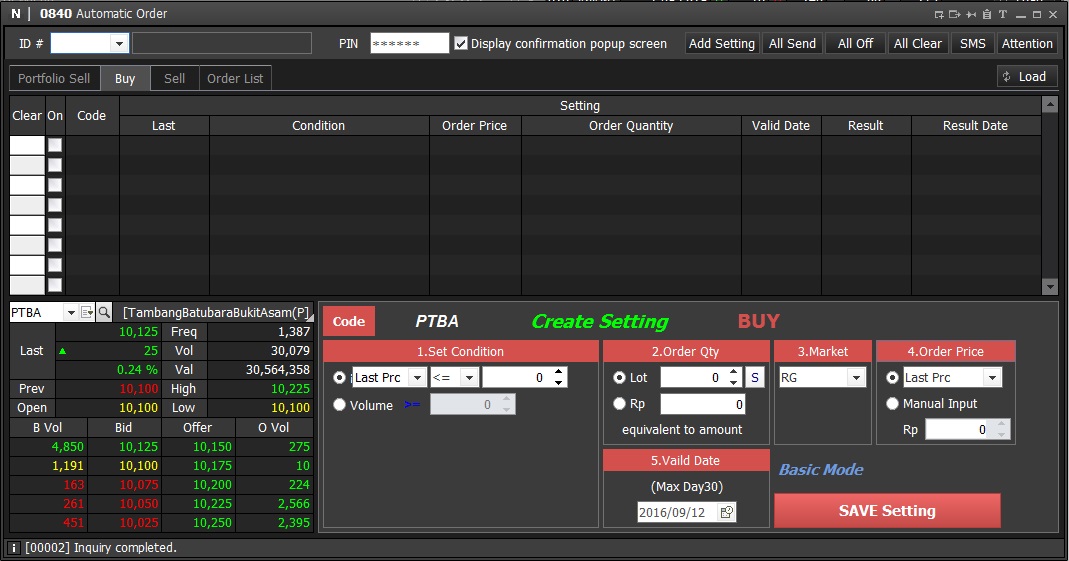This screenshot has width=1069, height=561.
Task: Click the red Code button
Action: 349,322
